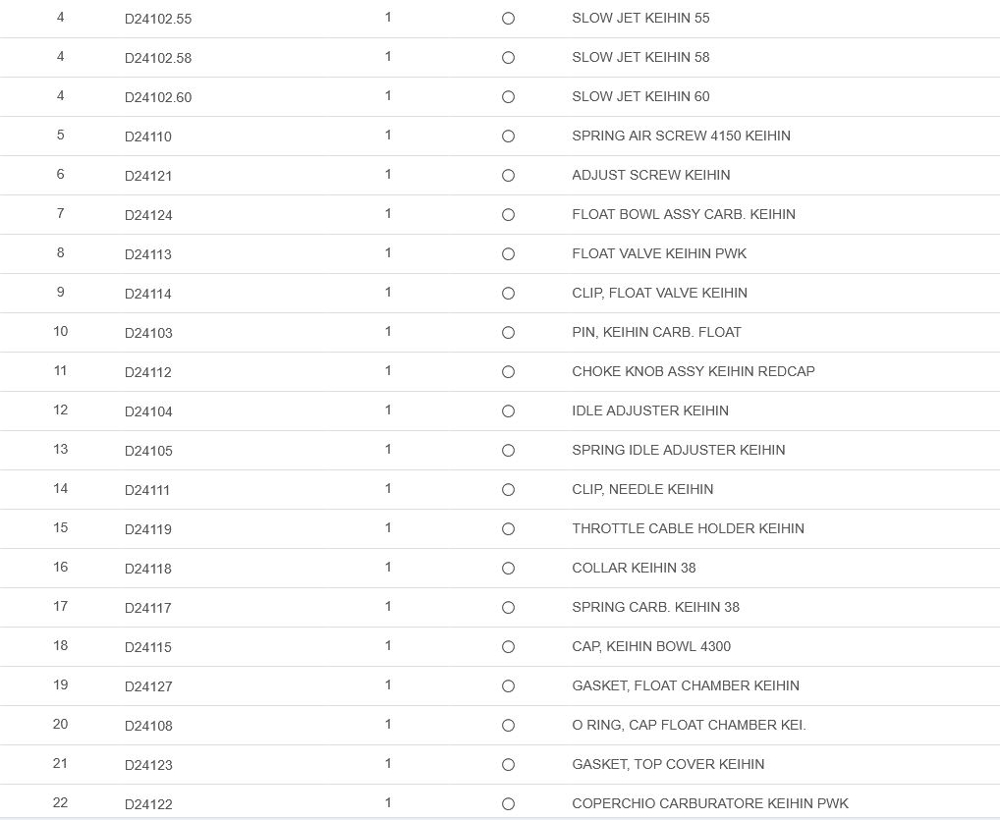Click part code D24122
This screenshot has width=1000, height=820.
tap(148, 804)
